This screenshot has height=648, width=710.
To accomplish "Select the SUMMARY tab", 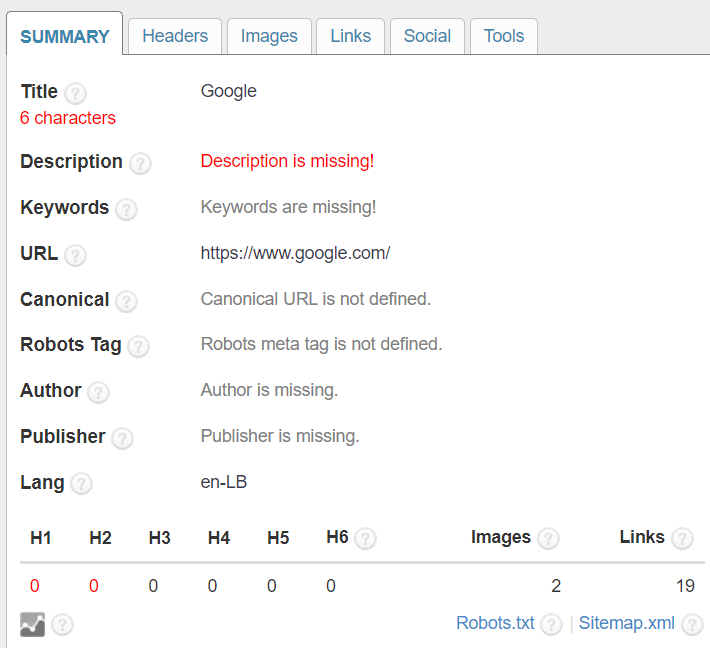I will click(65, 36).
